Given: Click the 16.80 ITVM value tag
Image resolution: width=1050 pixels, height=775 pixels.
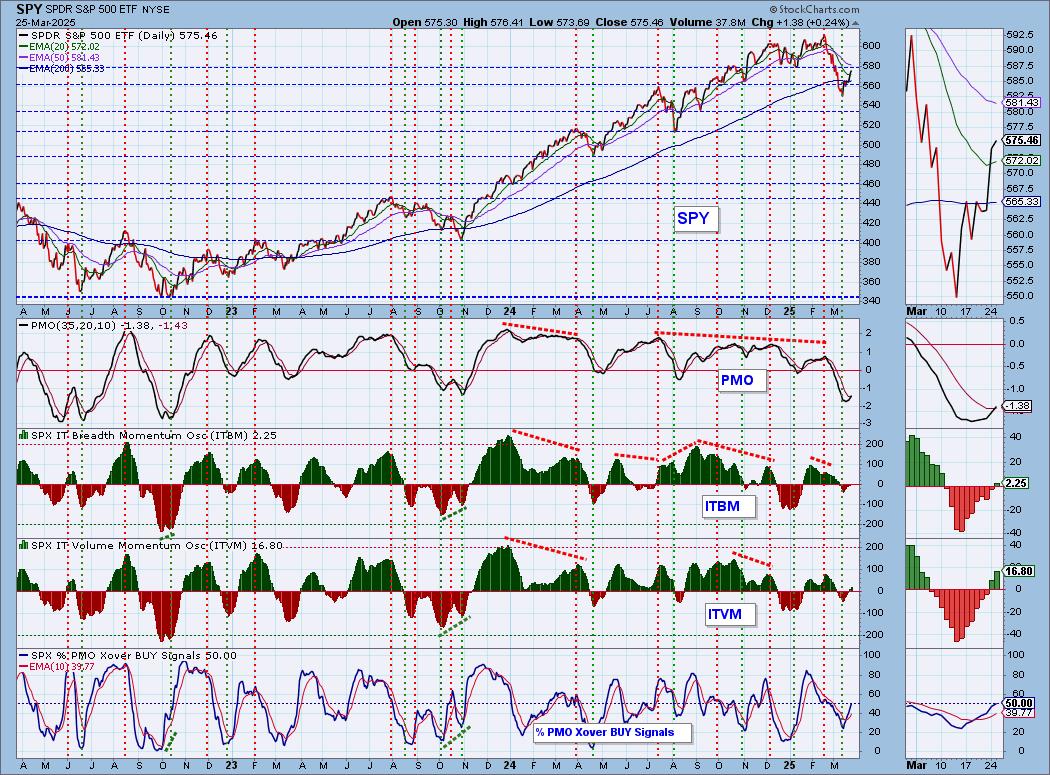Looking at the screenshot, I should pyautogui.click(x=1019, y=571).
